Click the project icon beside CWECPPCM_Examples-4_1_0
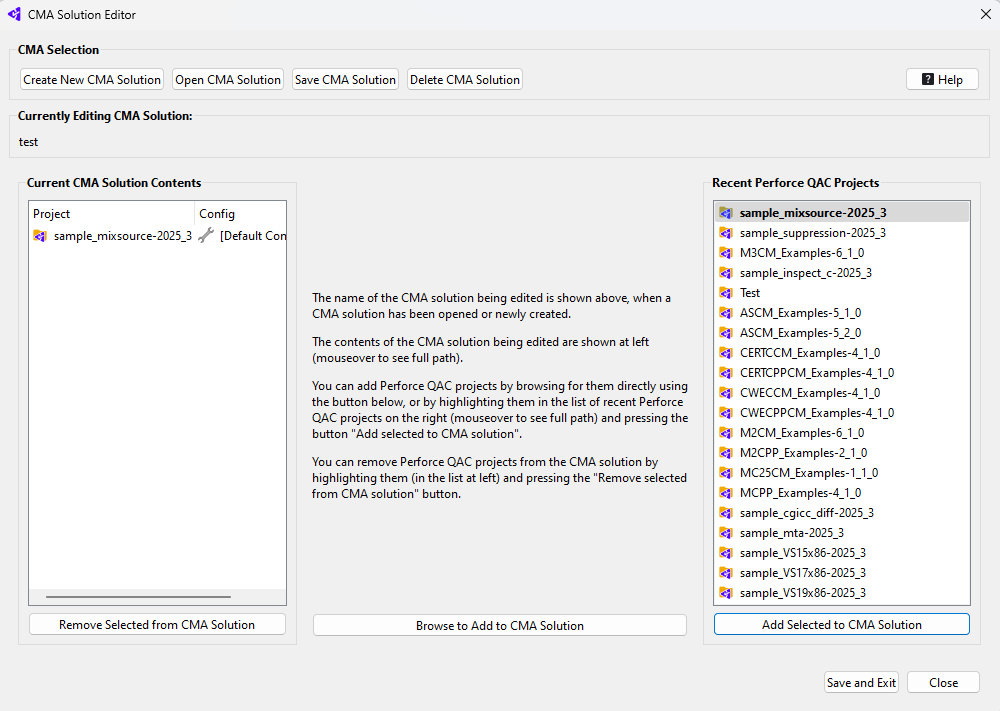The image size is (1000, 711). click(x=726, y=413)
